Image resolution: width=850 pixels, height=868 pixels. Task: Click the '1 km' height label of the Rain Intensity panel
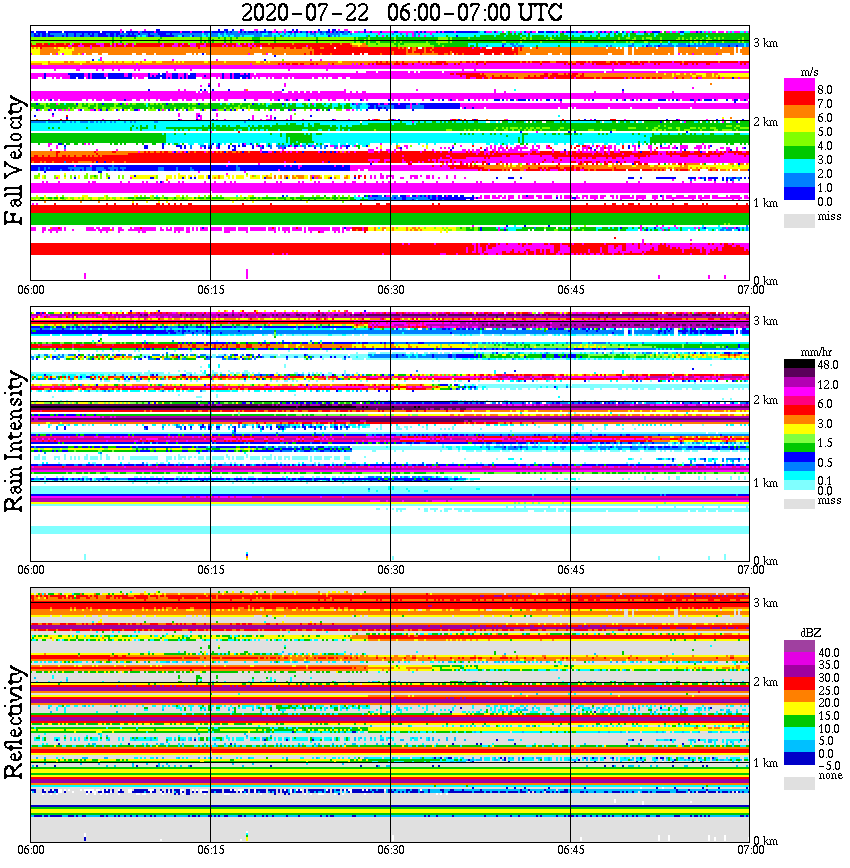[766, 483]
